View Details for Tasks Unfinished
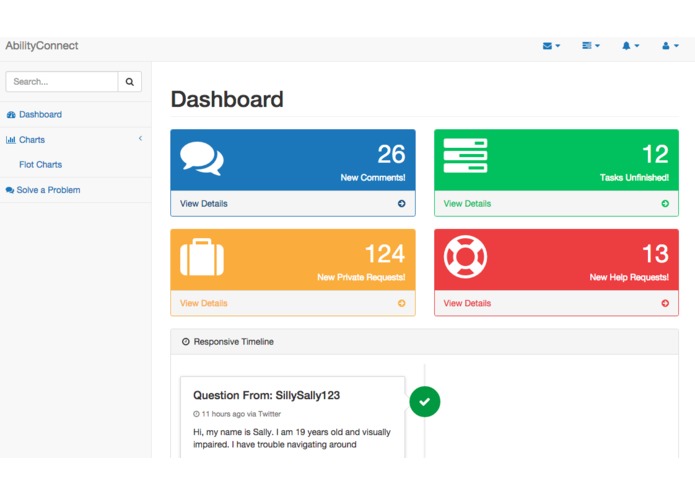This screenshot has width=695, height=494. 467,204
